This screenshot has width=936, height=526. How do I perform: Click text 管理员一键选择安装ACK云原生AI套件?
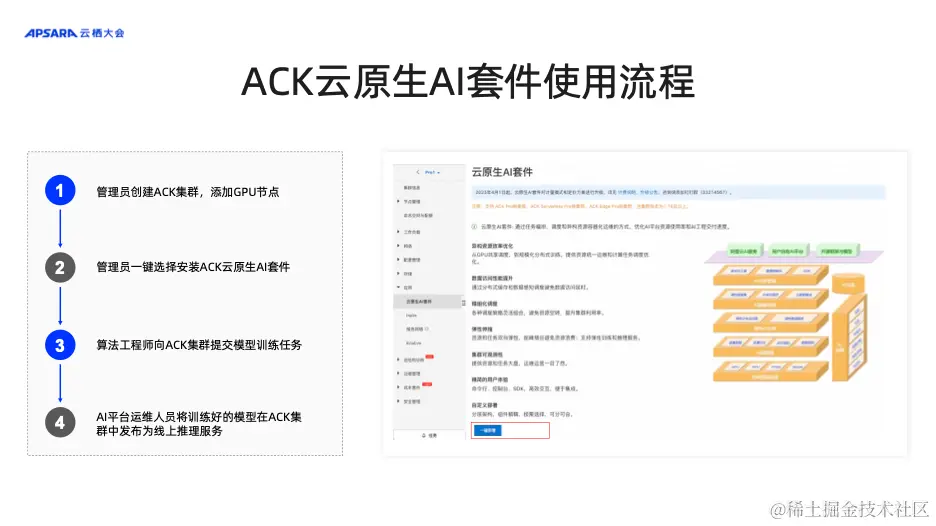pos(193,267)
